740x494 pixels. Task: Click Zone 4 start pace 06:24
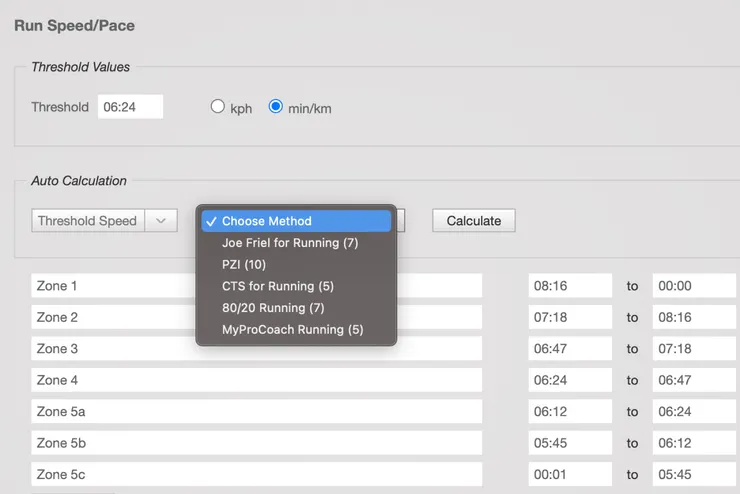coord(570,380)
